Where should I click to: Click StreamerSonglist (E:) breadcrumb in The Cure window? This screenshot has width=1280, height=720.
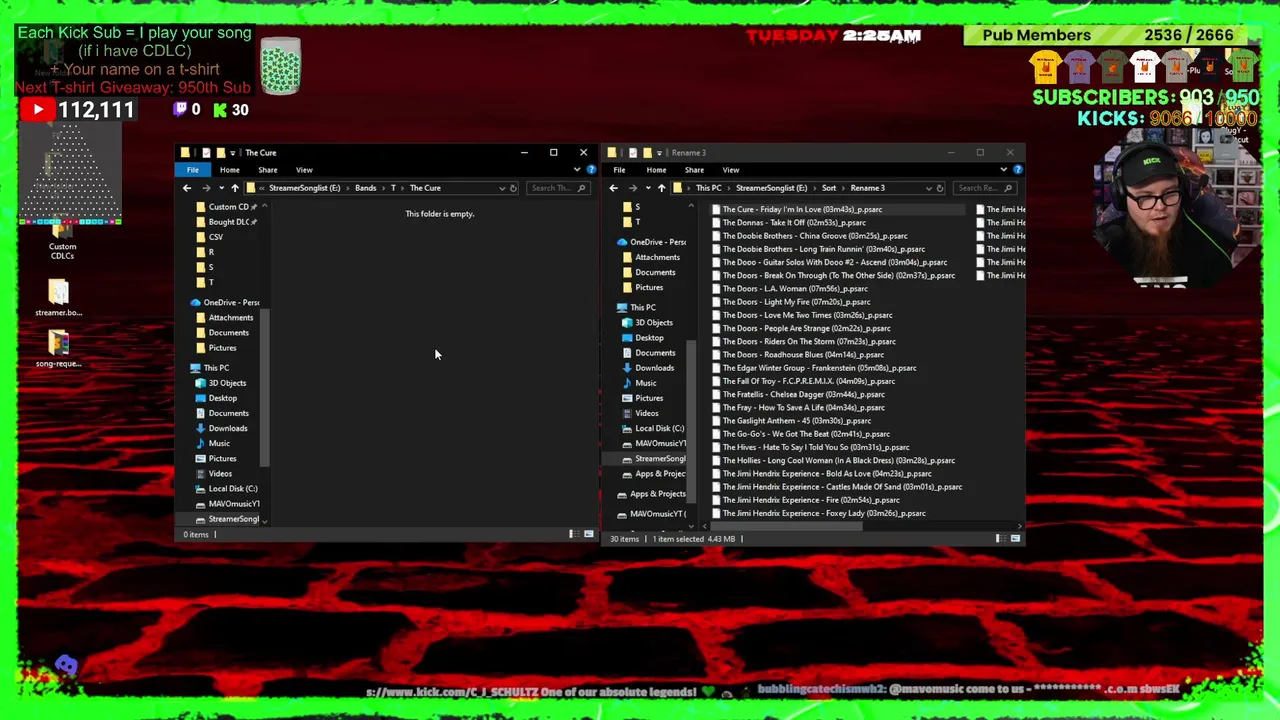tap(304, 188)
